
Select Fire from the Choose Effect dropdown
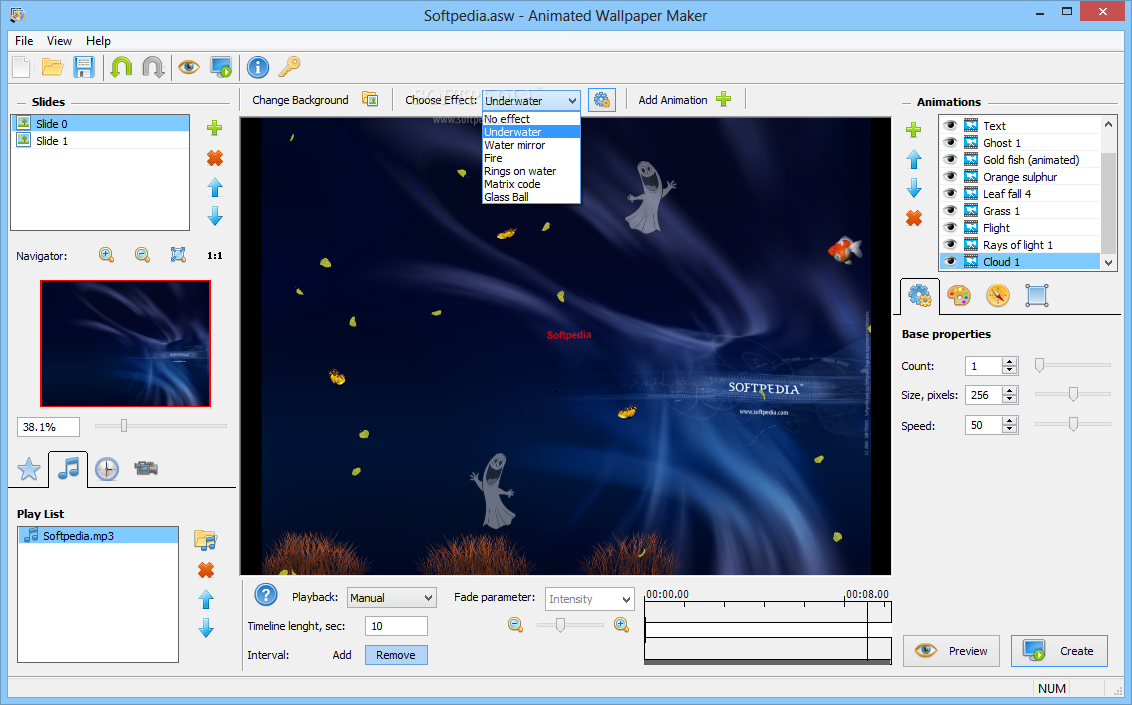click(493, 157)
